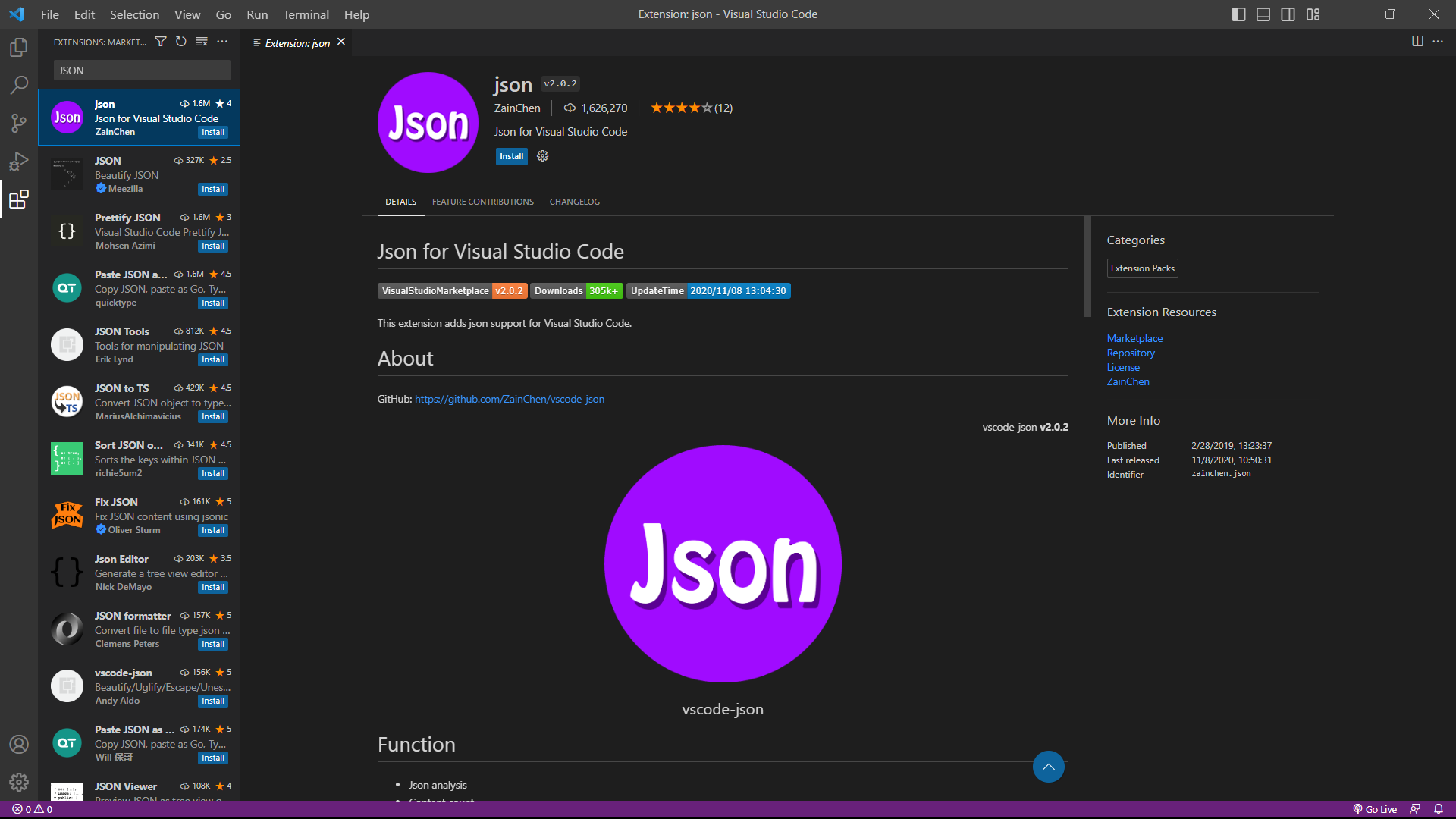Install Paste JSON as Code by Will

pos(213,758)
